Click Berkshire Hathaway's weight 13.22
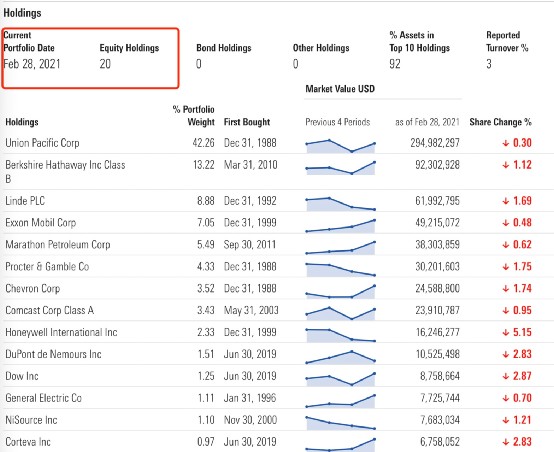Screen dimensions: 554x452 pyautogui.click(x=204, y=165)
